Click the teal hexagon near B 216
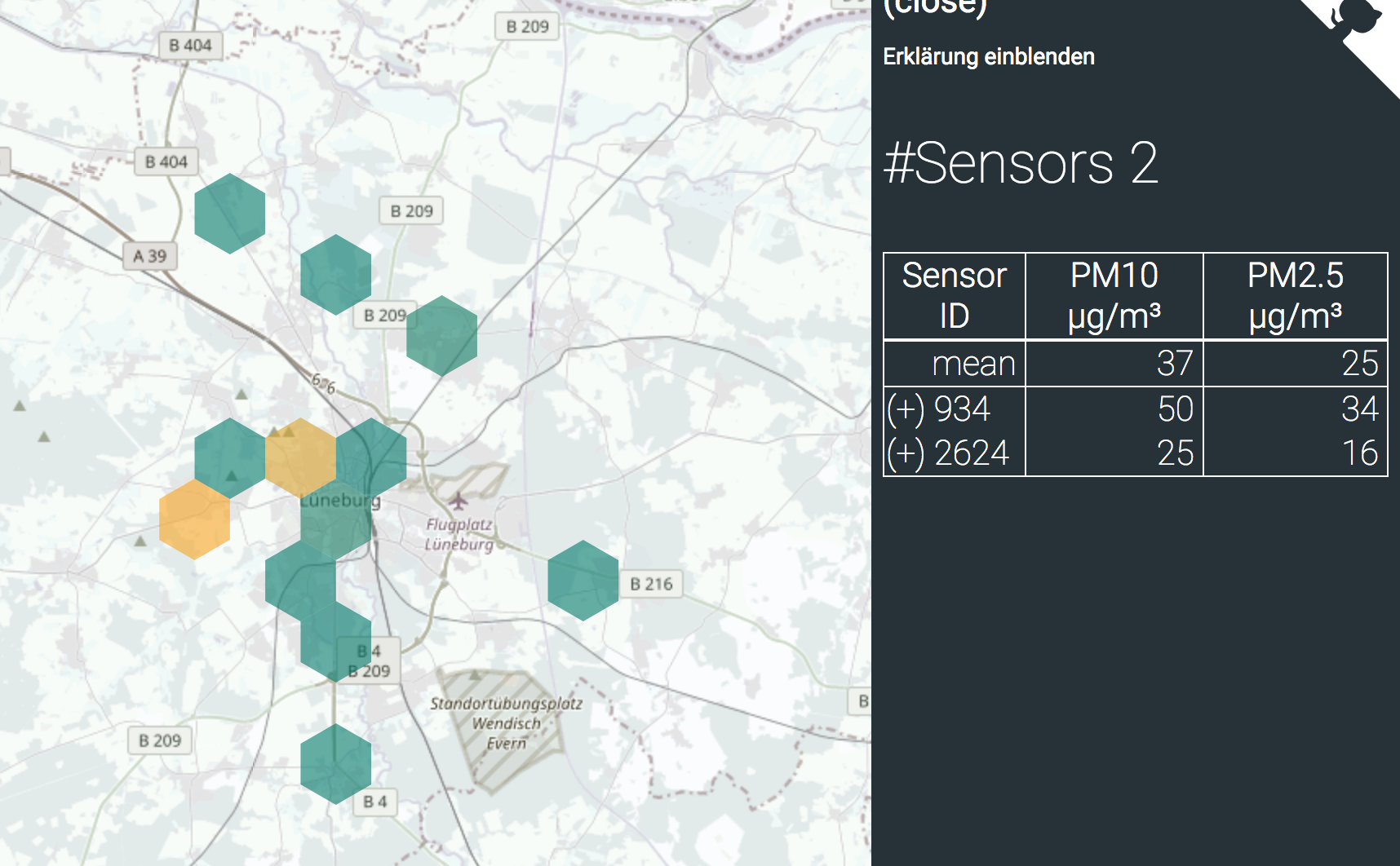Image resolution: width=1400 pixels, height=866 pixels. [583, 581]
